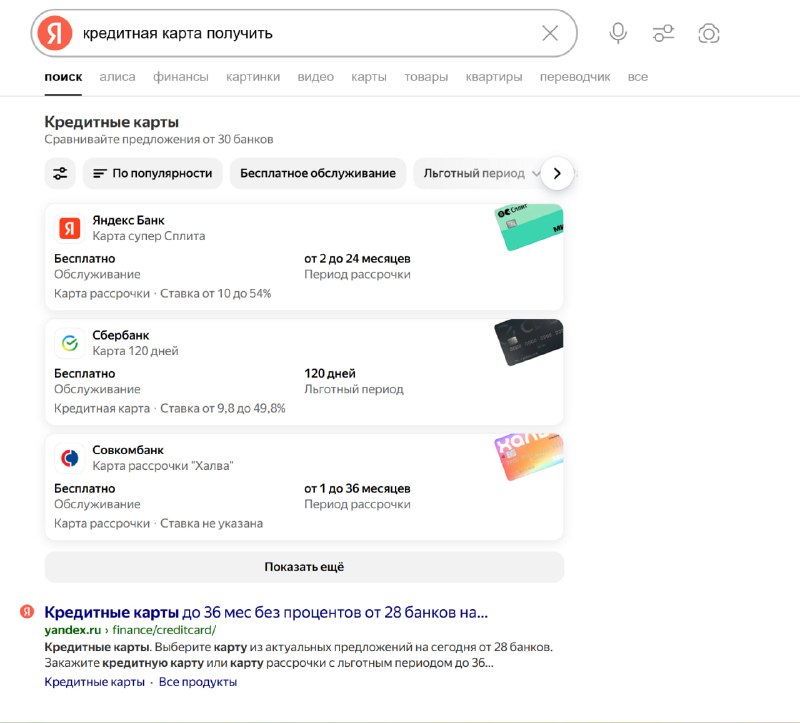Click 'Карта 120 дней' text
Screen dimensions: 800x723
tap(135, 351)
